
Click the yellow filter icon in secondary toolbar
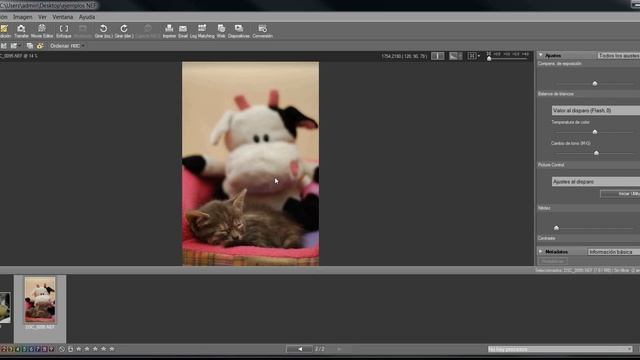pos(40,46)
